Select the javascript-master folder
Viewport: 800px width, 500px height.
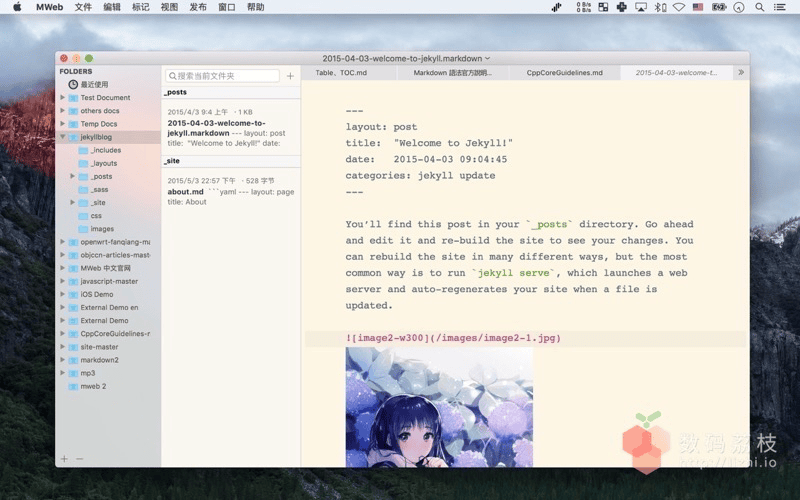point(109,281)
